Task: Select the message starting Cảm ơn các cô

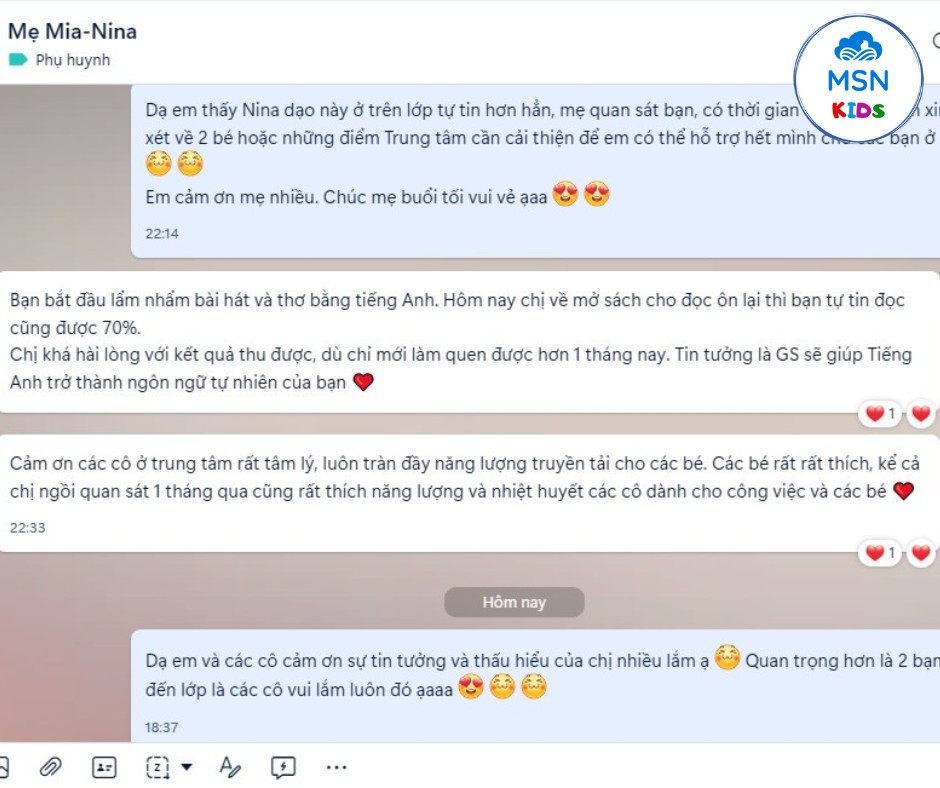Action: pos(469,493)
